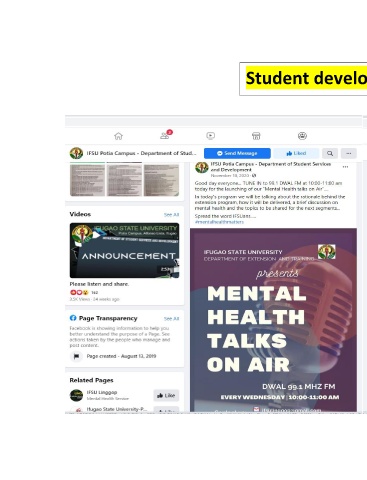The width and height of the screenshot is (367, 480).
Task: Click the page search magnifier button
Action: [x=330, y=153]
